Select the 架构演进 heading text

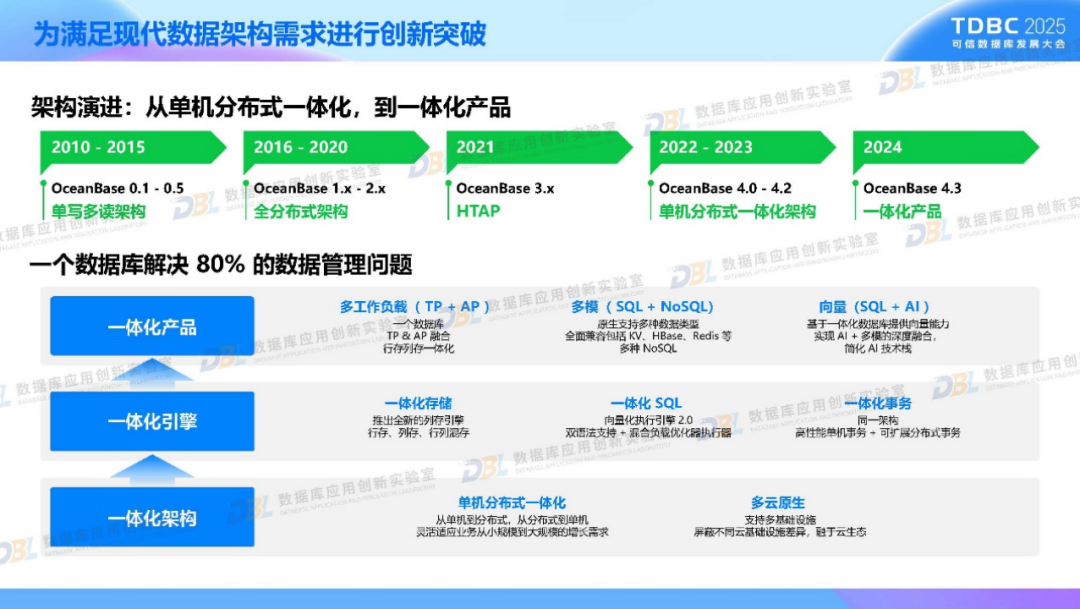(x=270, y=107)
